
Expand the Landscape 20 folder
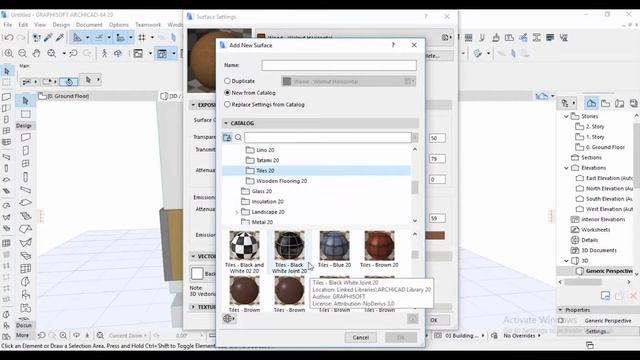[237, 212]
